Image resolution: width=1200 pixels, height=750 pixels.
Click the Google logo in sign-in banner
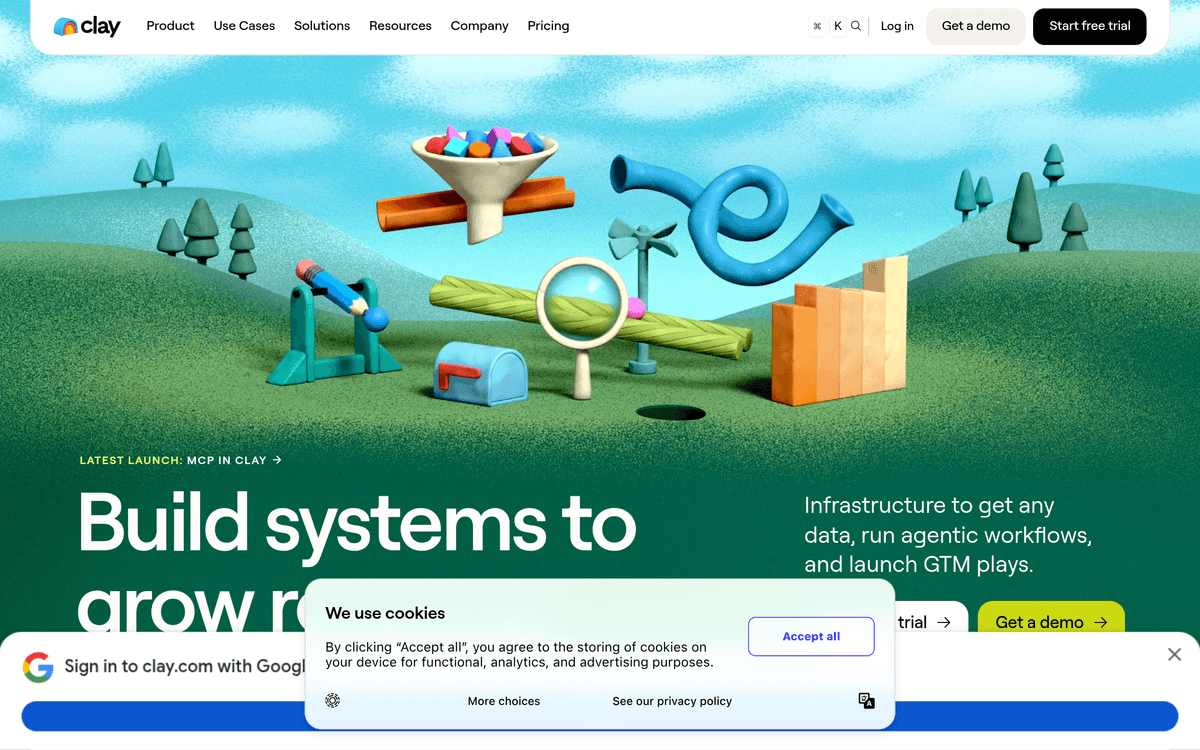[38, 667]
